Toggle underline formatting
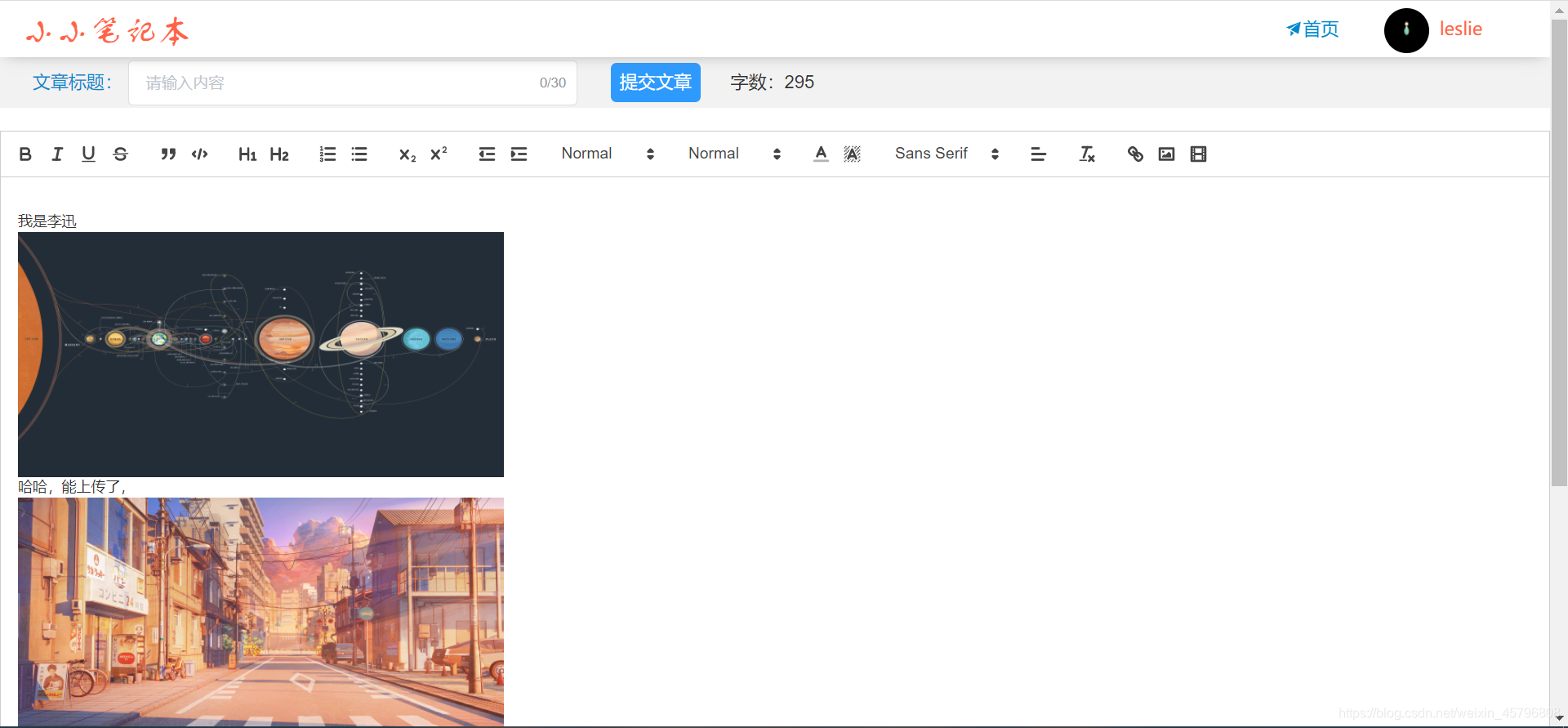 pos(88,154)
